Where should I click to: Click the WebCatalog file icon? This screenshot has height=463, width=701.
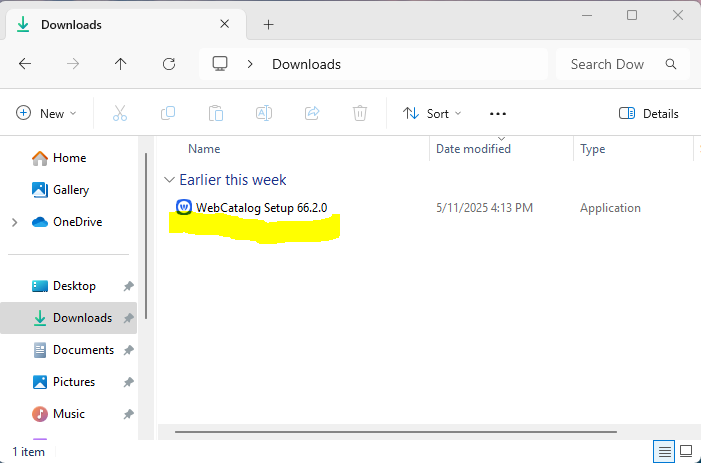(x=184, y=207)
